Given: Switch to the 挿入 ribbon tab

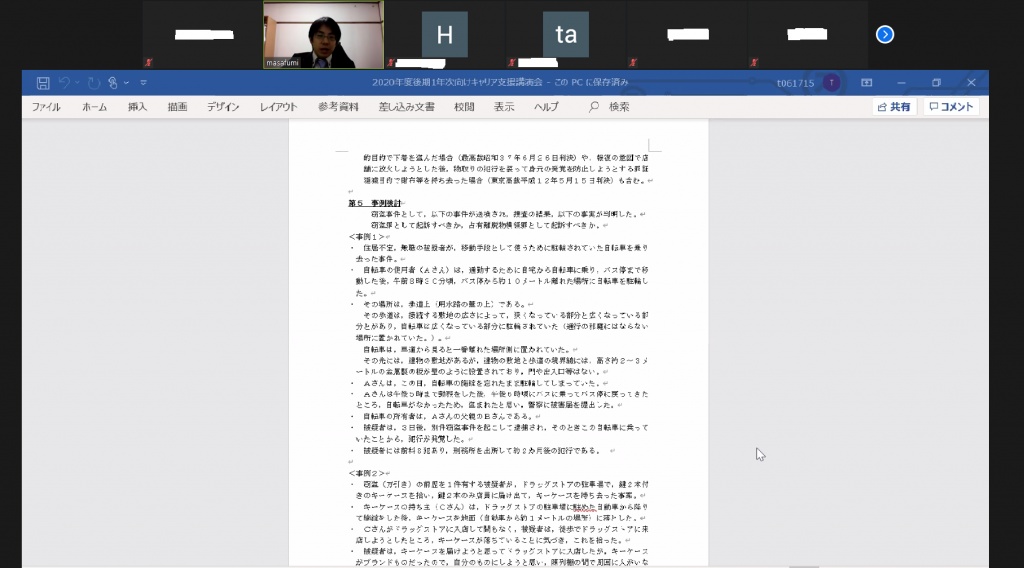Looking at the screenshot, I should 137,106.
